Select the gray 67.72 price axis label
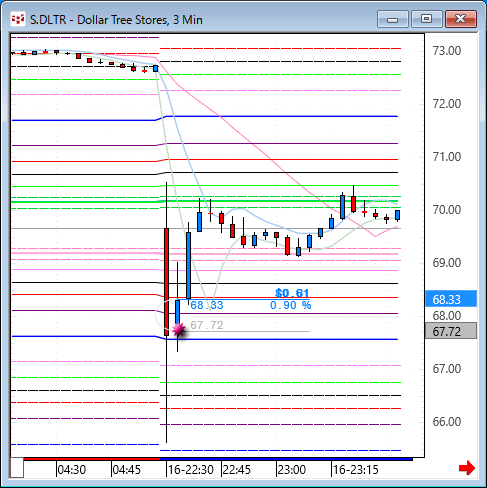 click(451, 331)
